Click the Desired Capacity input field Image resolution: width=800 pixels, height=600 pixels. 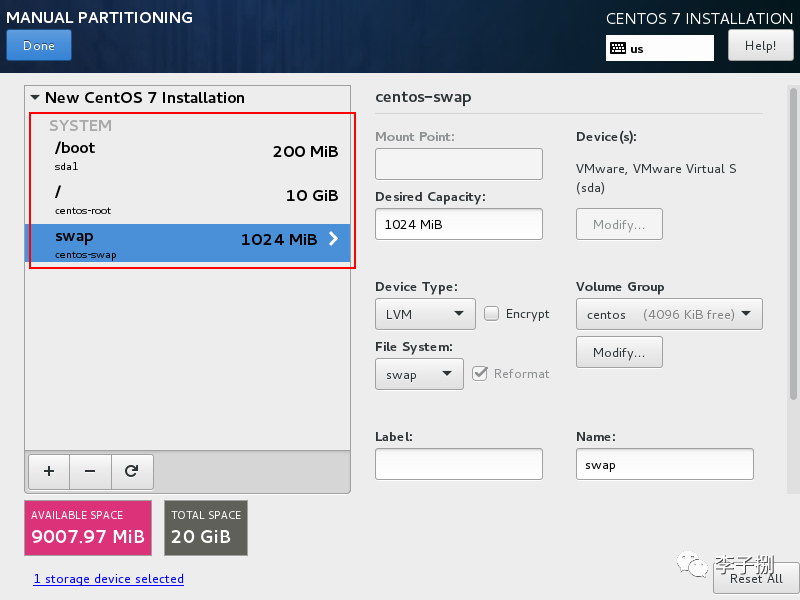458,224
